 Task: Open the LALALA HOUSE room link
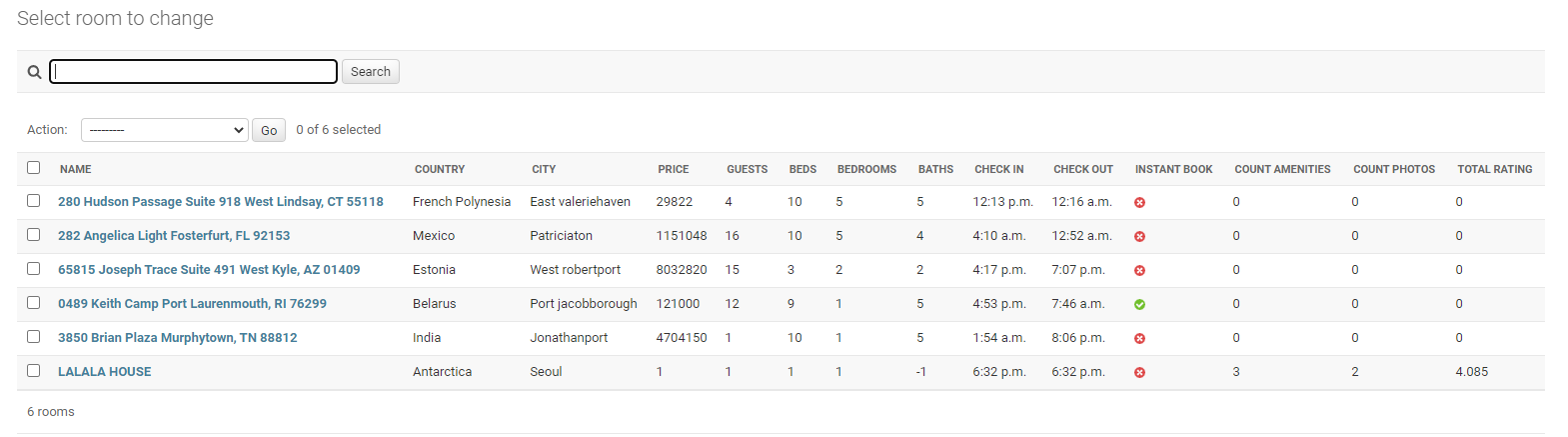(105, 372)
